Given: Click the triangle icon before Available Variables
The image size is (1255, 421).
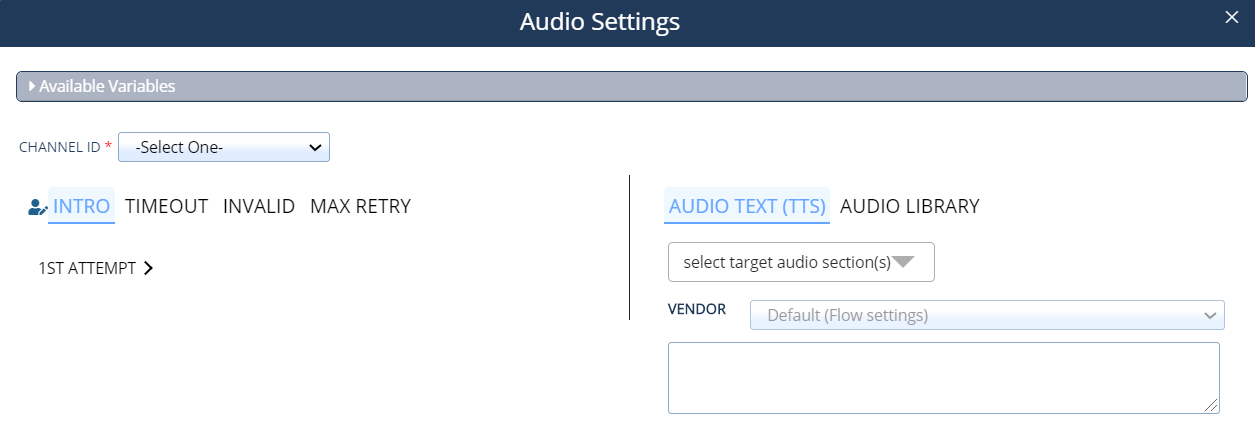Looking at the screenshot, I should click(32, 86).
